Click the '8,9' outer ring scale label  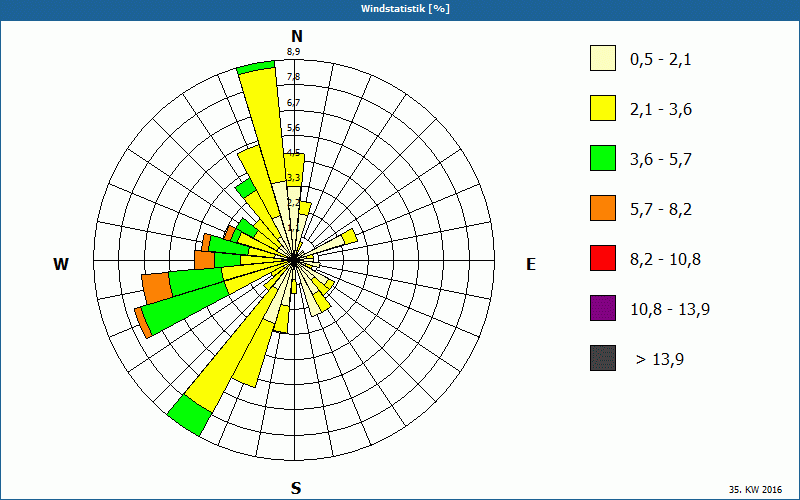point(293,52)
